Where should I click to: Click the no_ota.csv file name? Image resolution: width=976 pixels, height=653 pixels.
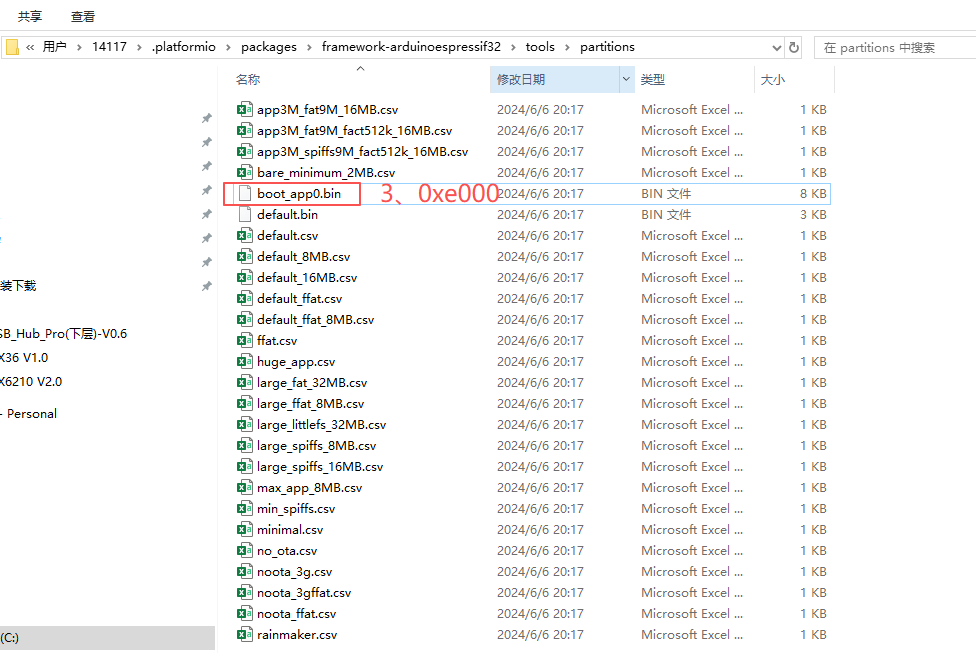point(287,551)
